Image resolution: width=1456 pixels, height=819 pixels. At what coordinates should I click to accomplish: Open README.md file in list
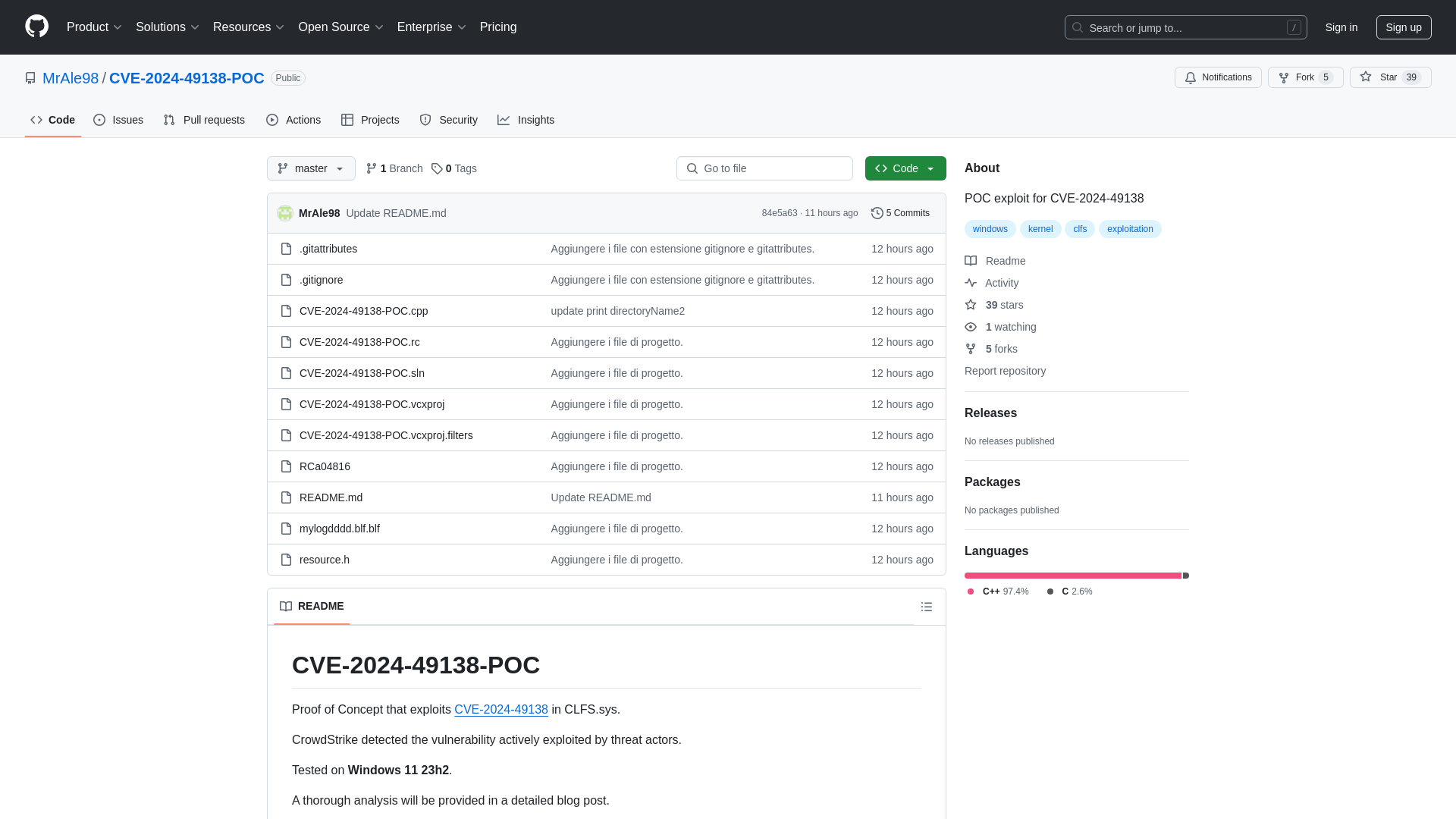click(331, 497)
